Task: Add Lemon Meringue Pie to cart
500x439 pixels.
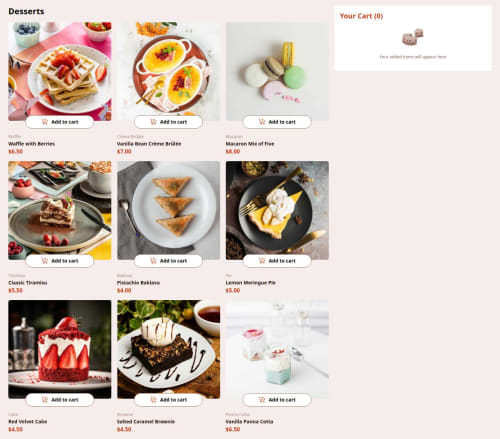Action: coord(277,261)
